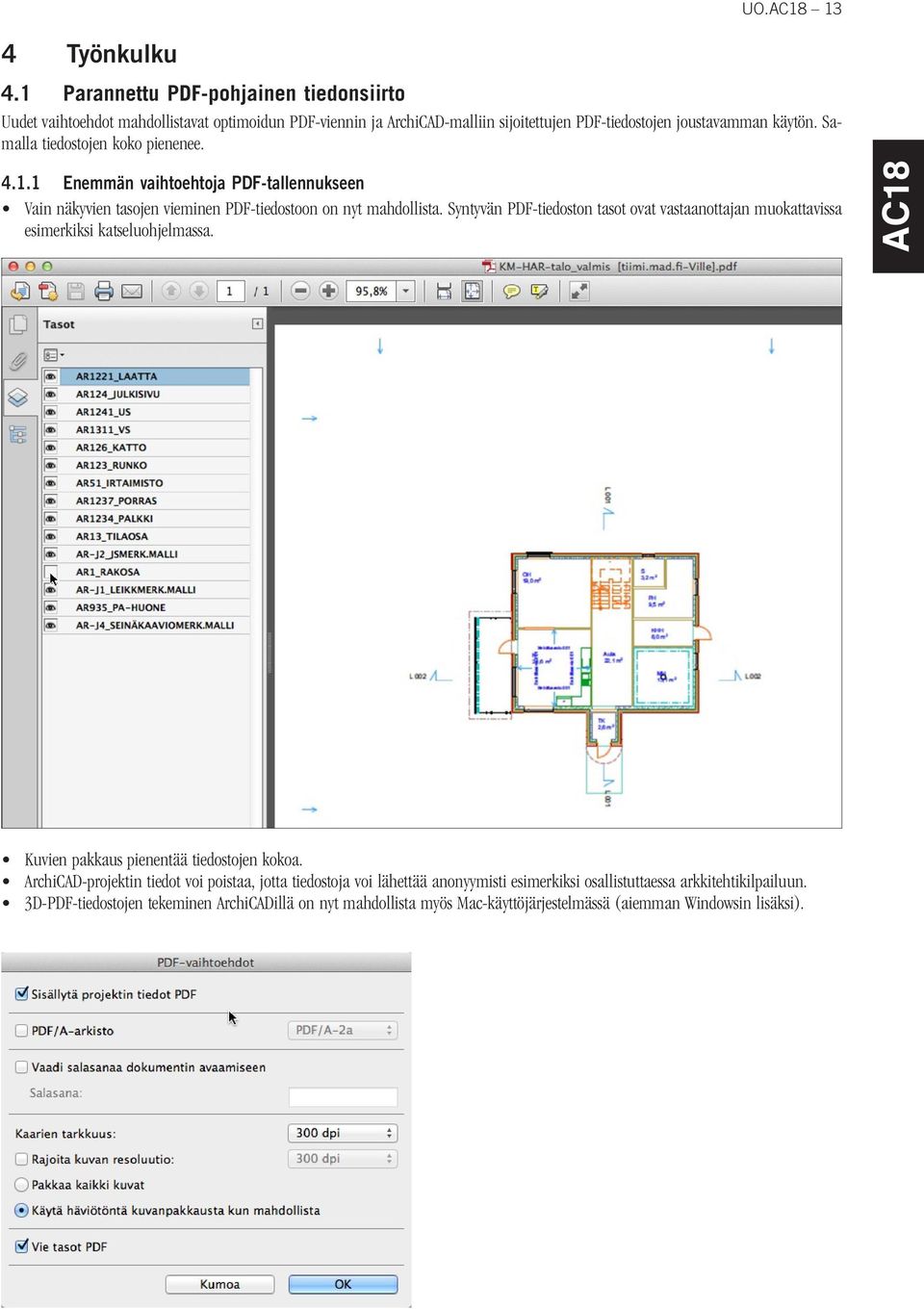This screenshot has width=924, height=1309.
Task: Collapse the Tasot panel with arrow
Action: 257,324
